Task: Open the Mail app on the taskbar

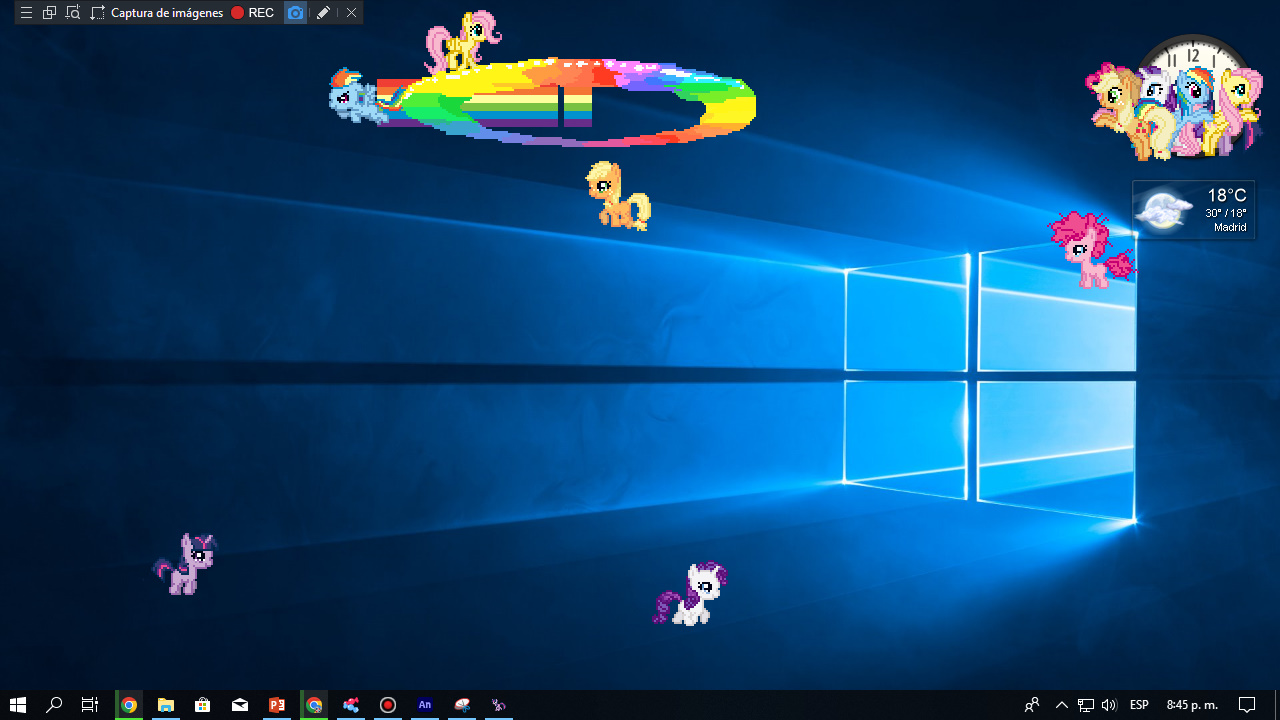Action: (x=240, y=705)
